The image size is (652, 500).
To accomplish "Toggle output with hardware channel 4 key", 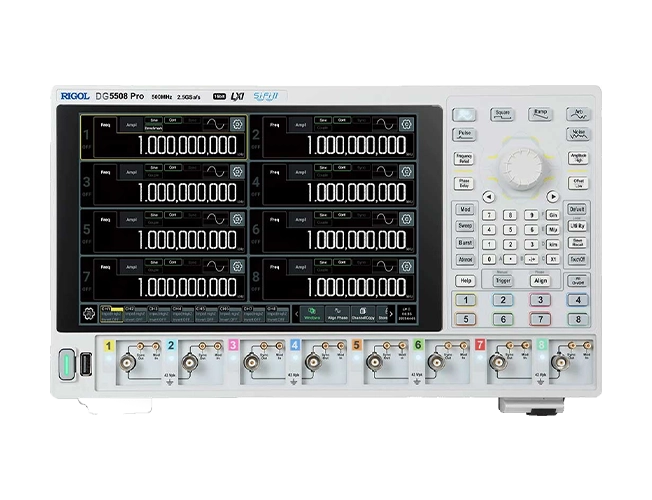I will tap(578, 300).
